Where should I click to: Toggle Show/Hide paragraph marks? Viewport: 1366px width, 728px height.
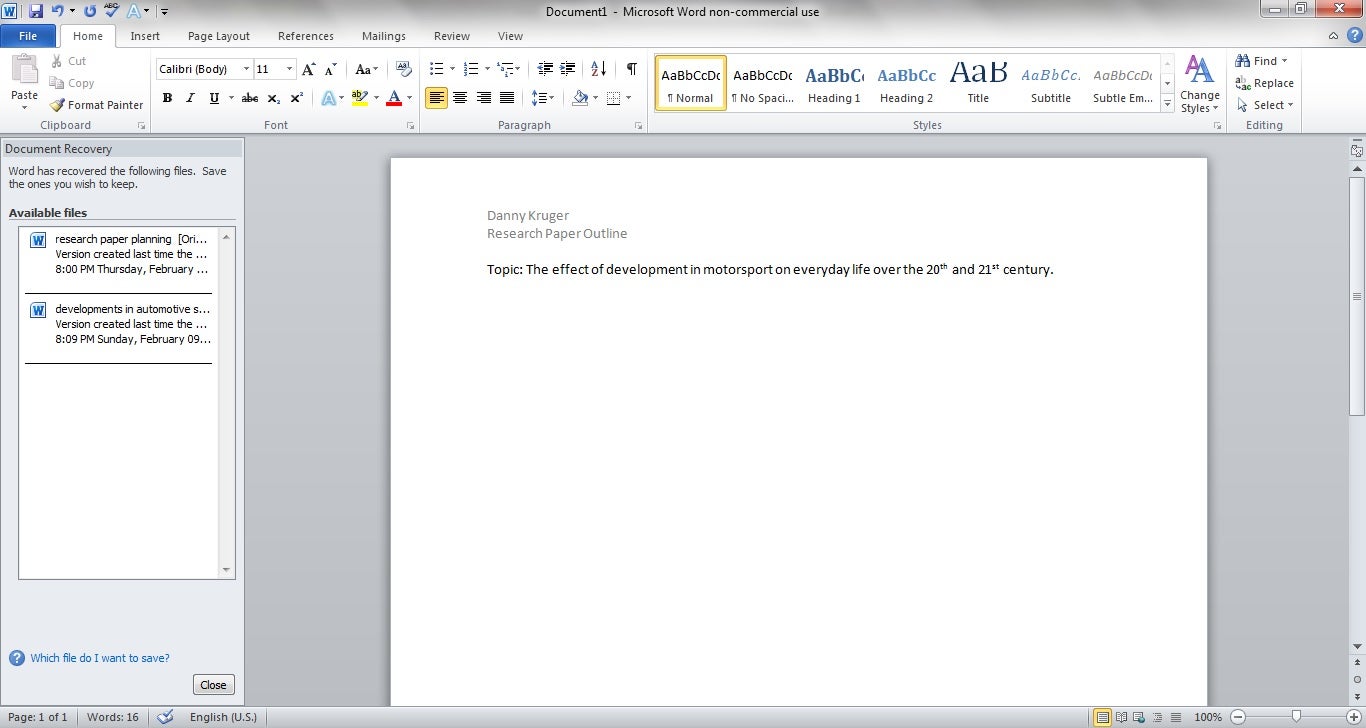[x=631, y=69]
